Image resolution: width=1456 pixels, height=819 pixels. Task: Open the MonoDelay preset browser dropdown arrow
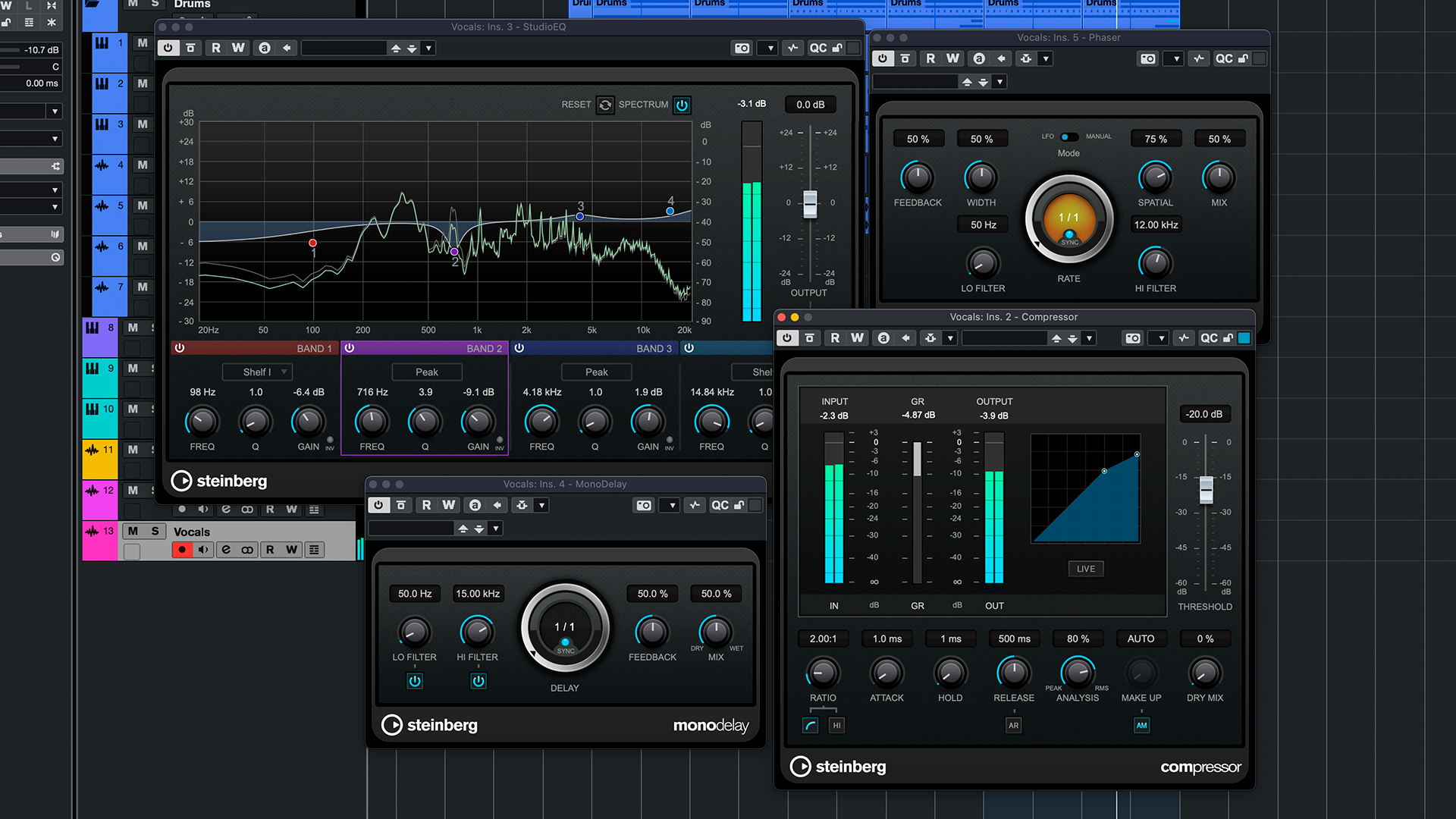pyautogui.click(x=495, y=529)
